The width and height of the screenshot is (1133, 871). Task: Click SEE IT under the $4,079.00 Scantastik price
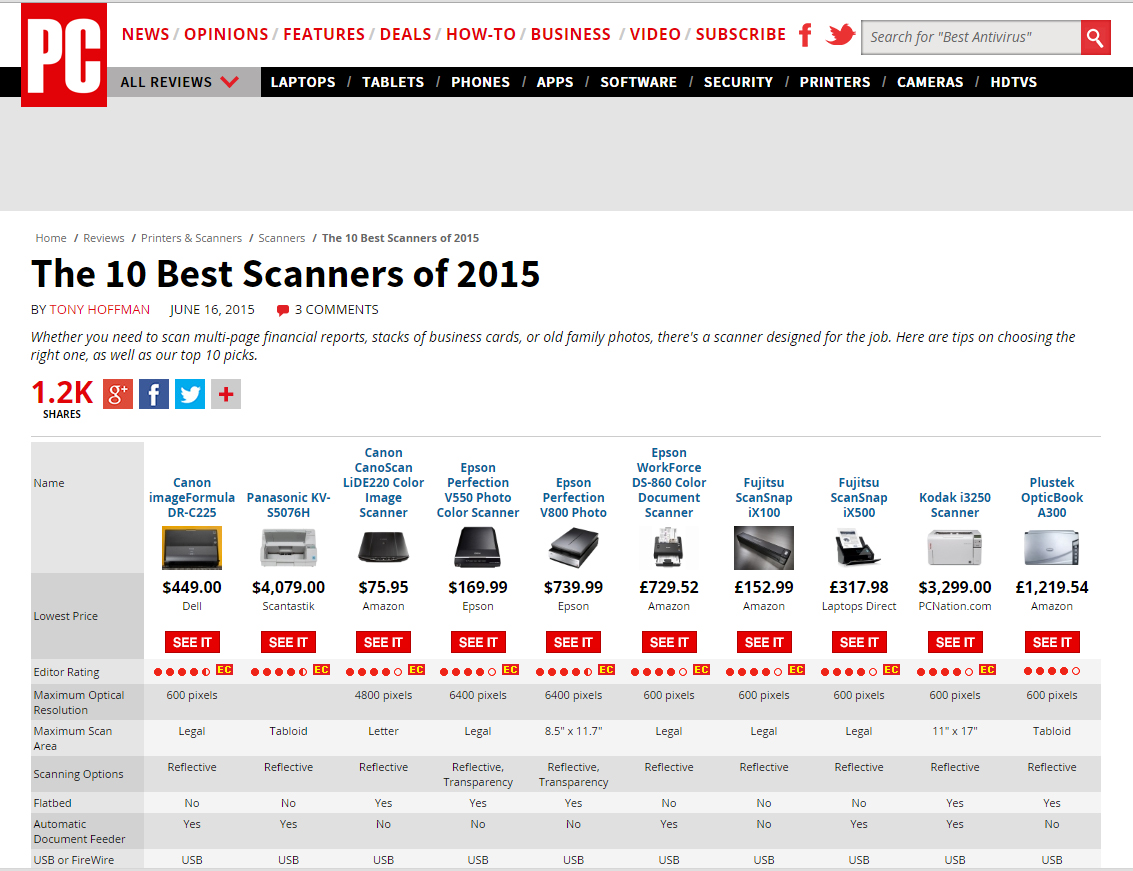coord(288,642)
